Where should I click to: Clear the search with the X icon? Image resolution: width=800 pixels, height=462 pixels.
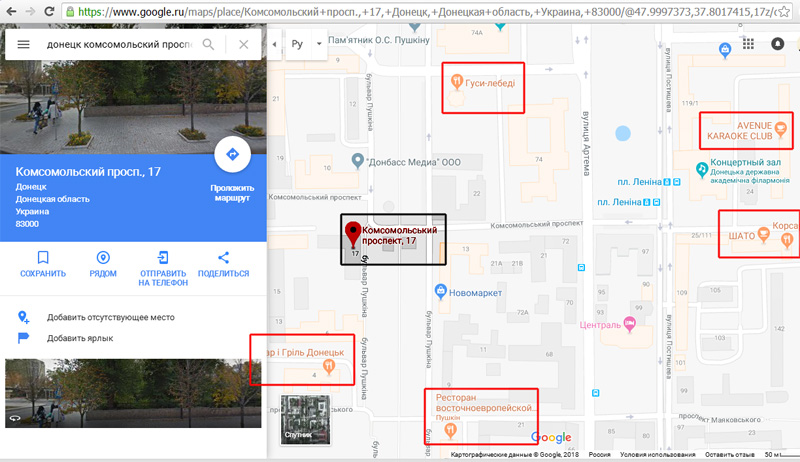tap(244, 44)
